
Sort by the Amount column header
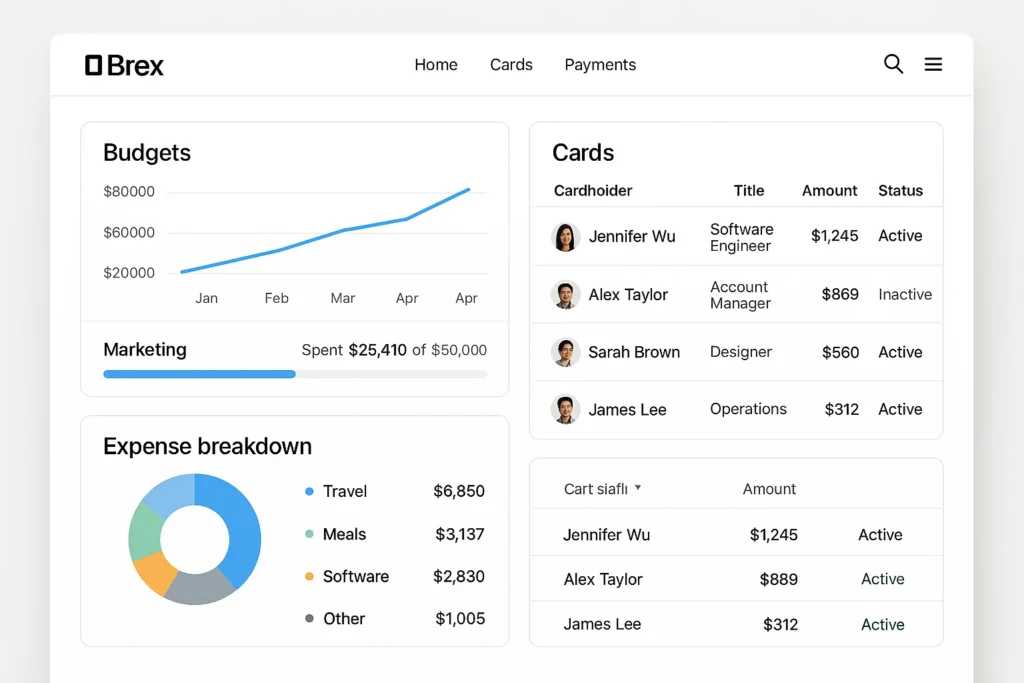[x=829, y=190]
